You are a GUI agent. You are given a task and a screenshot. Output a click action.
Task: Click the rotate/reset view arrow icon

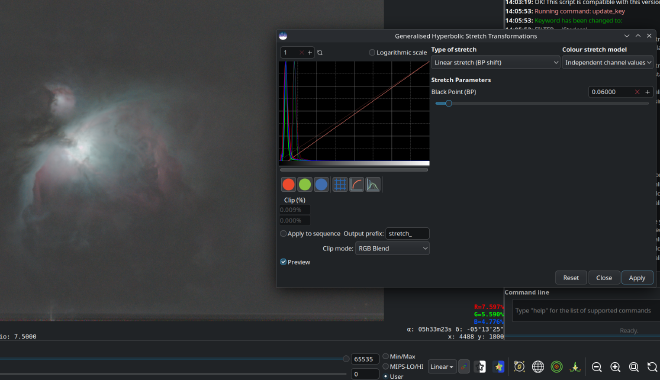point(652,367)
